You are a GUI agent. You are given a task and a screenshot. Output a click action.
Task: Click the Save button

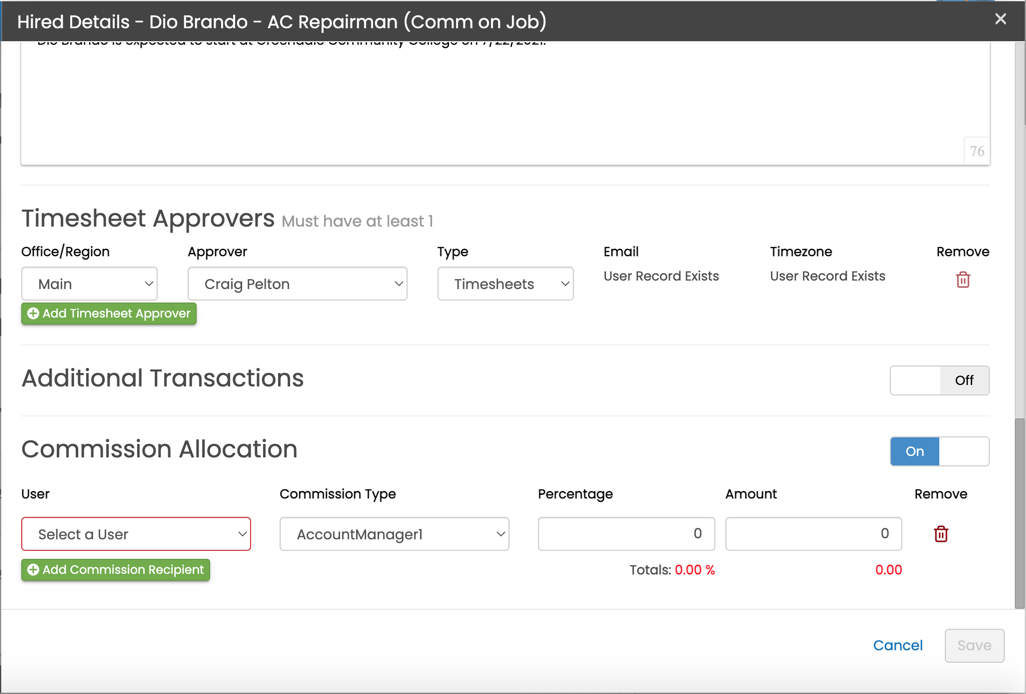(973, 645)
